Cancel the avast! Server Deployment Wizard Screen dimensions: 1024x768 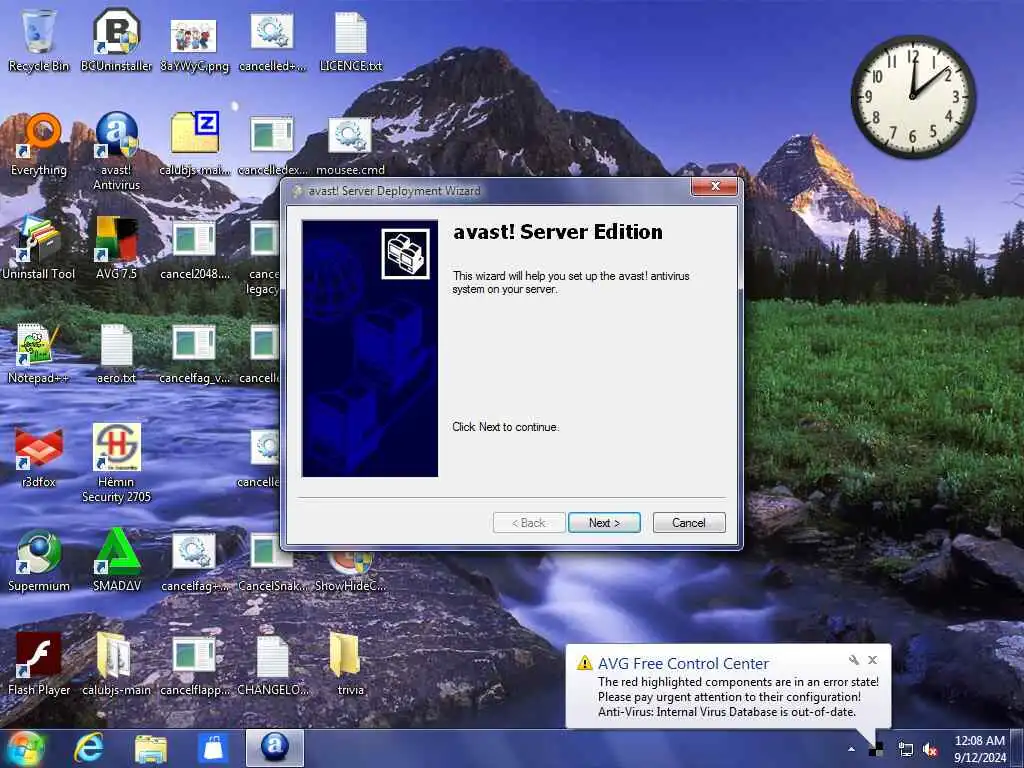point(689,522)
